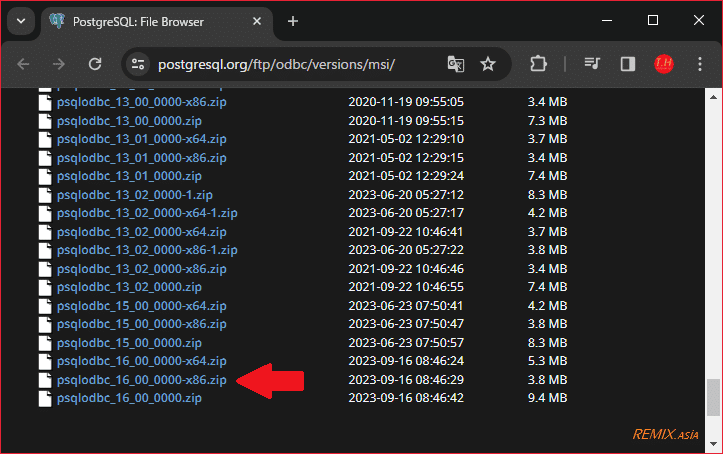This screenshot has height=454, width=723.
Task: Get psqlodbc_15_00_0000.zip
Action: 129,343
